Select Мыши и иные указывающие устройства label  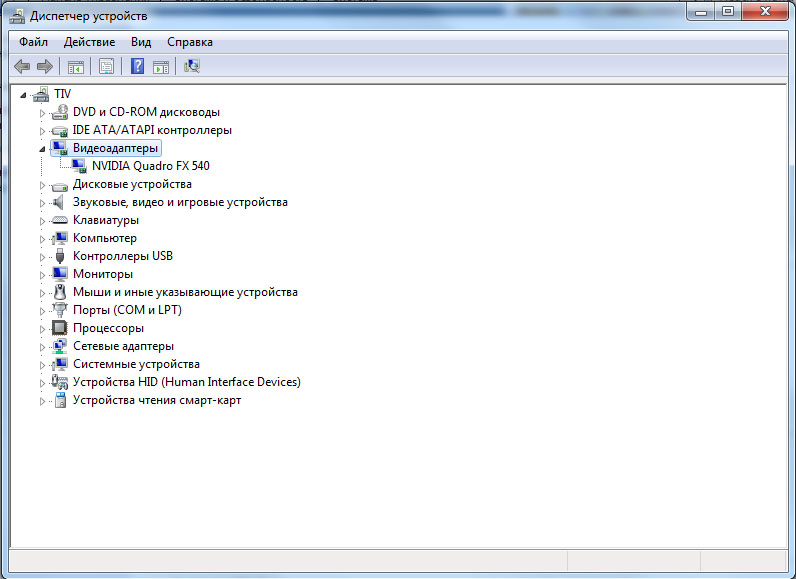pos(185,292)
